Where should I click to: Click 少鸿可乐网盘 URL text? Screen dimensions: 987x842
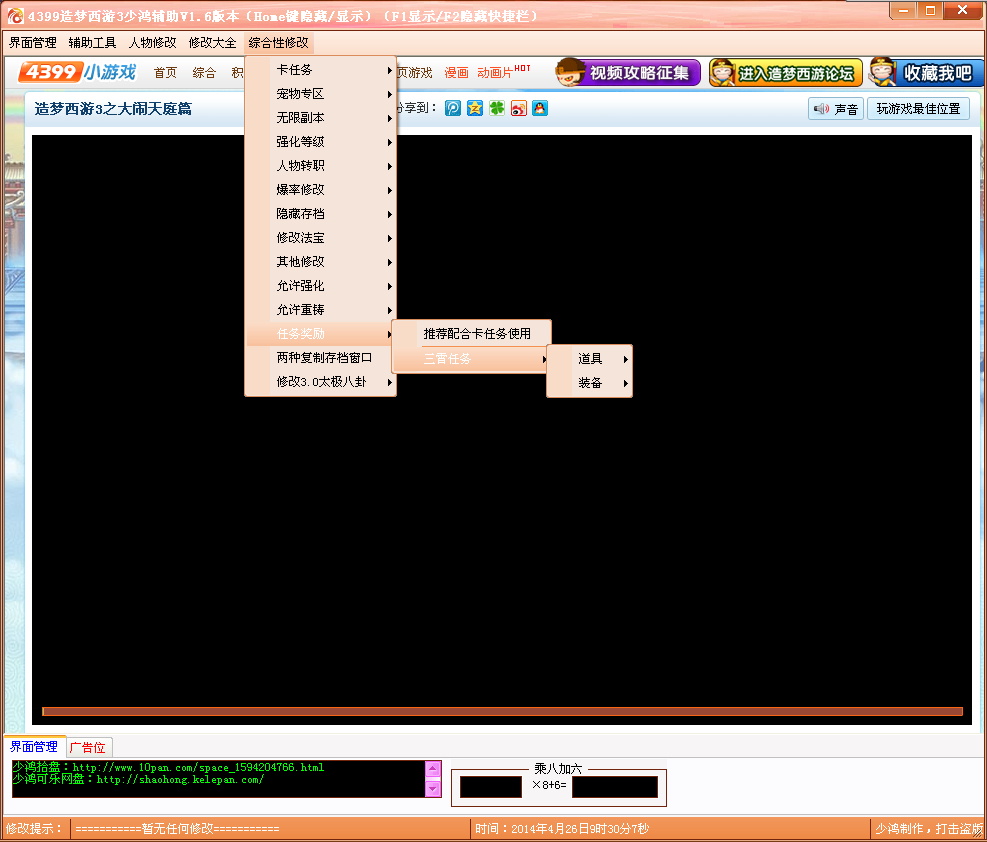pos(138,779)
